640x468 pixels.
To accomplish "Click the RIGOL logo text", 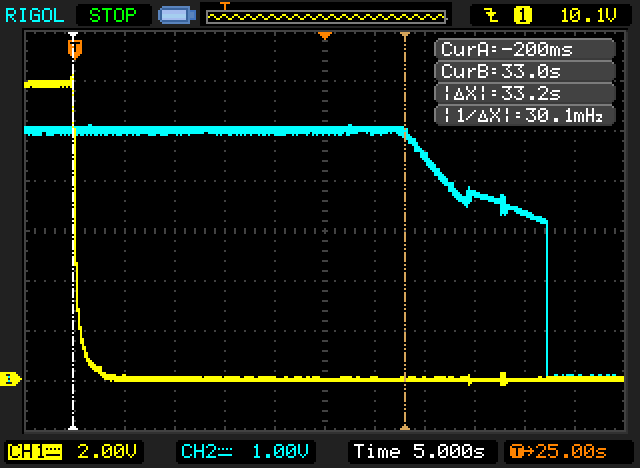I will (x=35, y=16).
